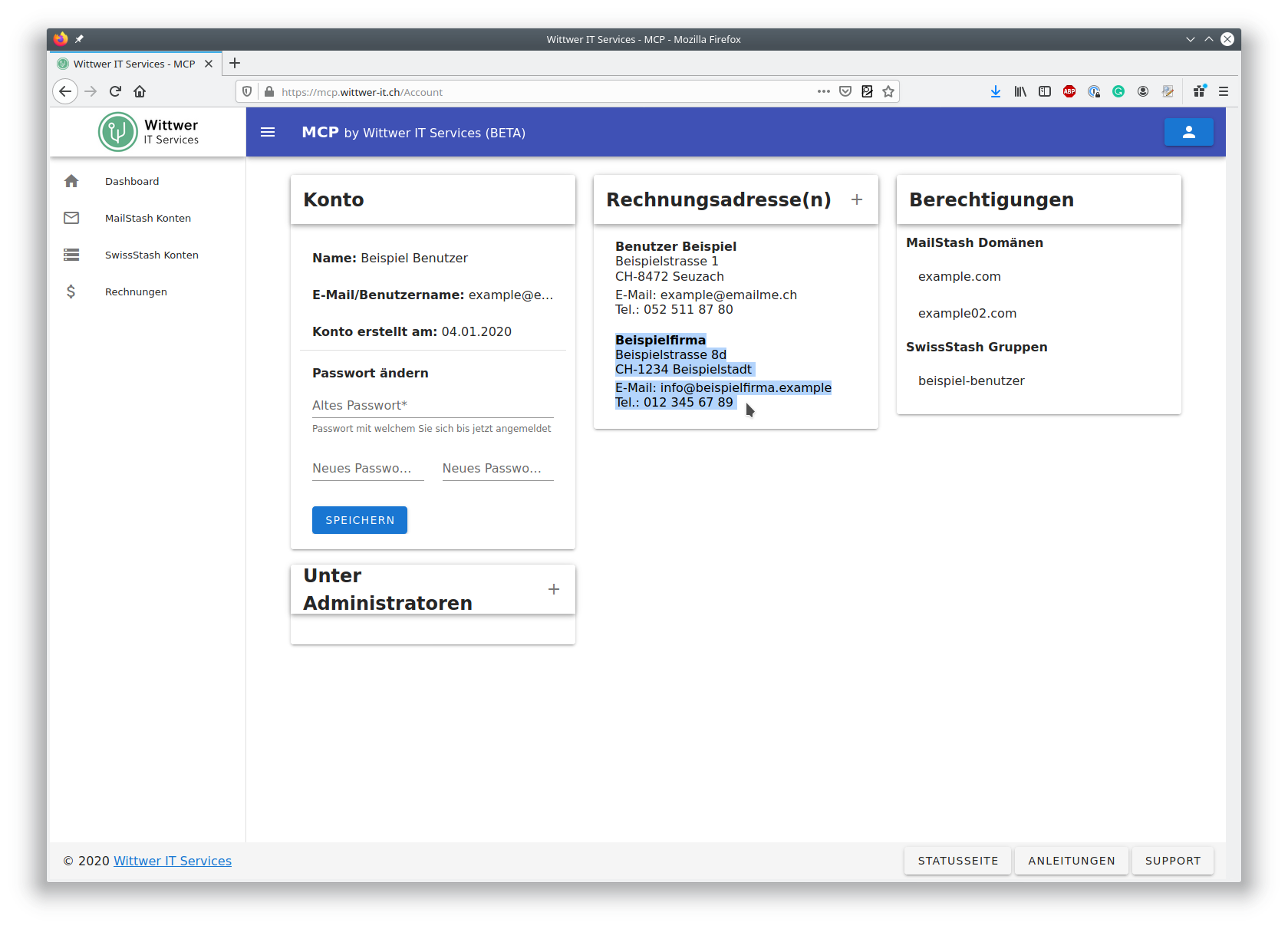The height and width of the screenshot is (929, 1288).
Task: Click the info@beispielfirma.example email line
Action: pos(723,387)
